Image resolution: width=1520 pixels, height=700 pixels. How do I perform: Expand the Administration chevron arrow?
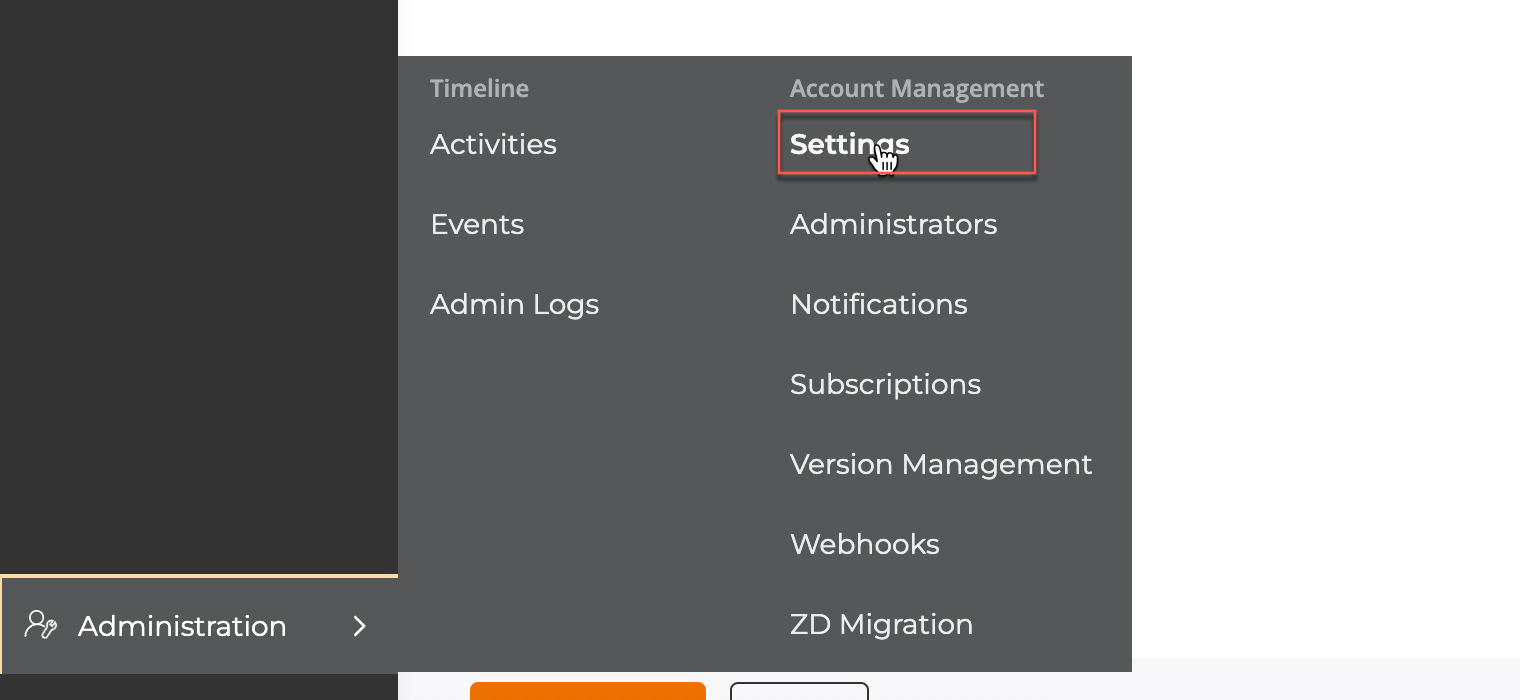[x=359, y=626]
